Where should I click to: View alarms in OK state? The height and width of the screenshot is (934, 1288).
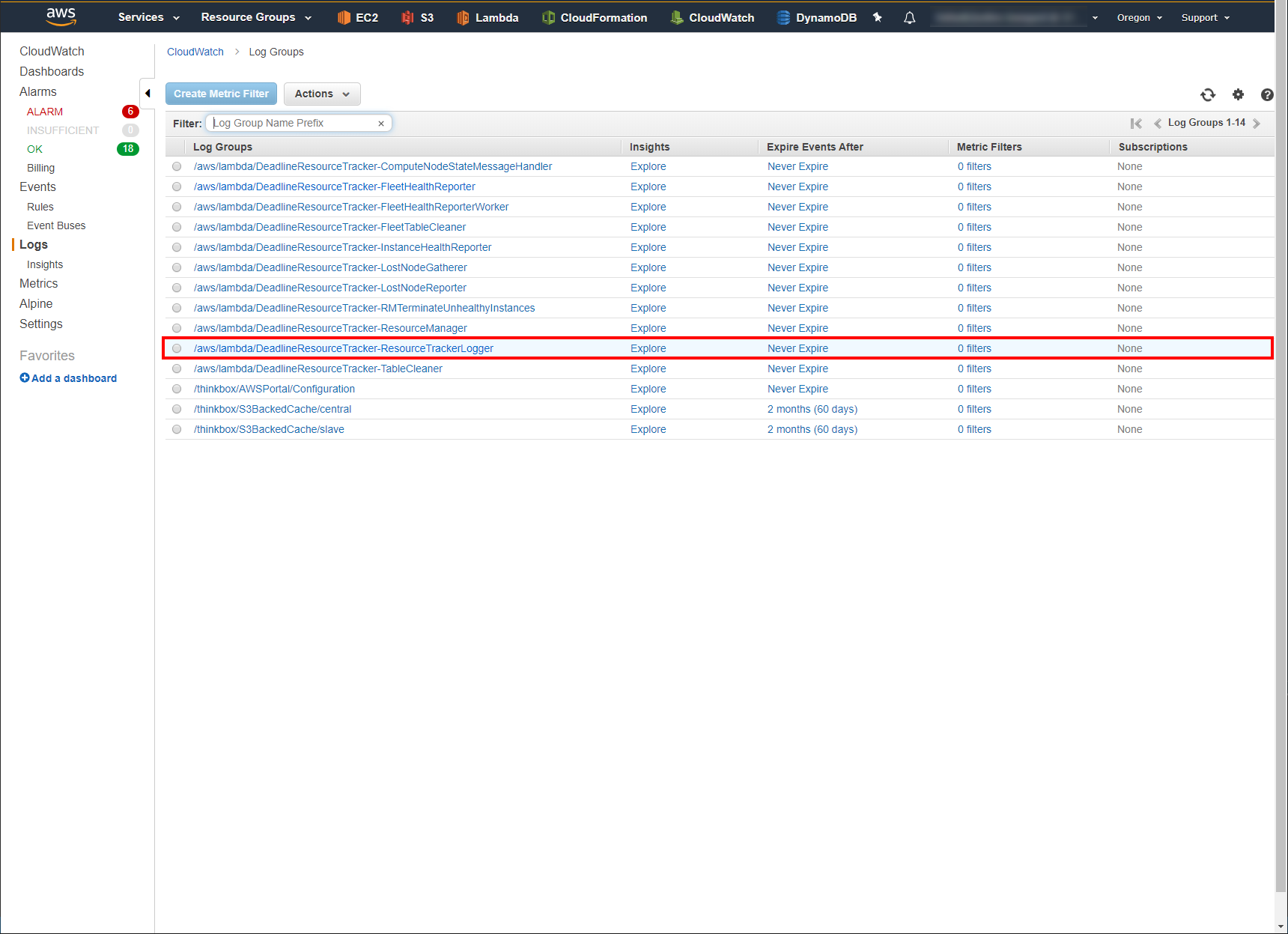tap(34, 149)
